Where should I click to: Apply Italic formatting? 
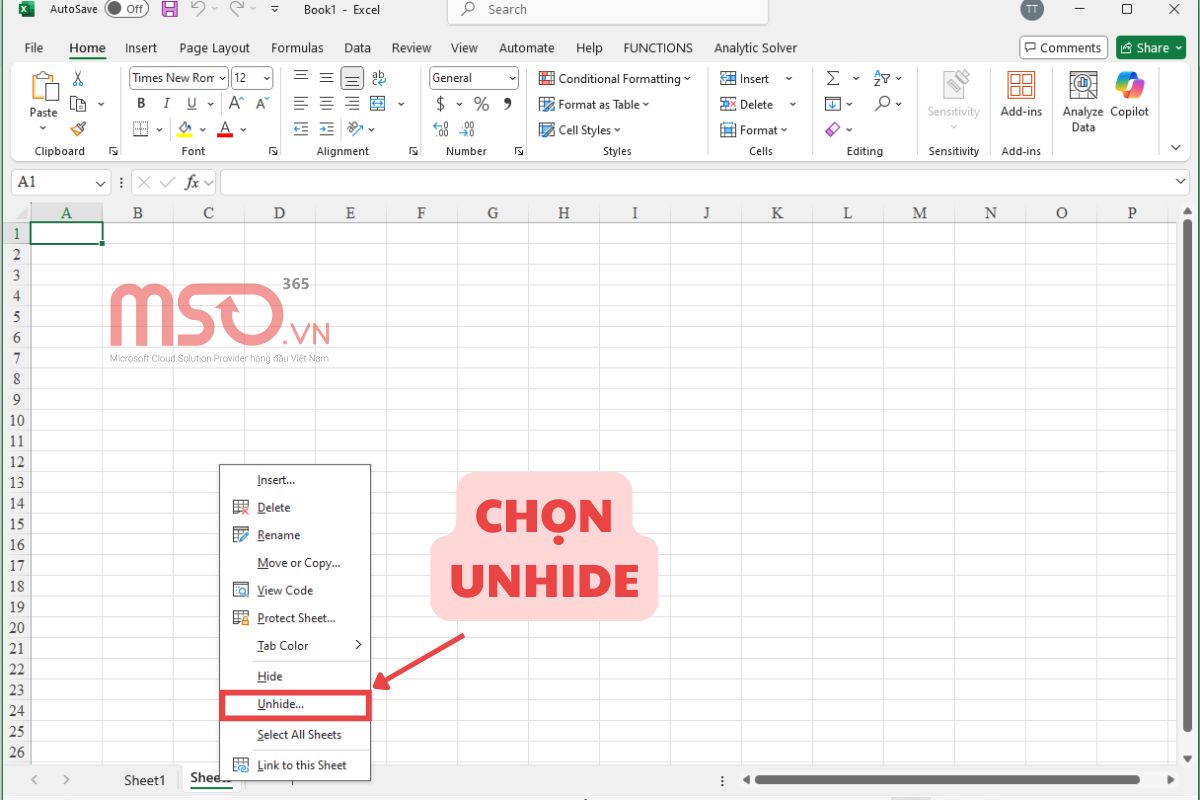[166, 104]
